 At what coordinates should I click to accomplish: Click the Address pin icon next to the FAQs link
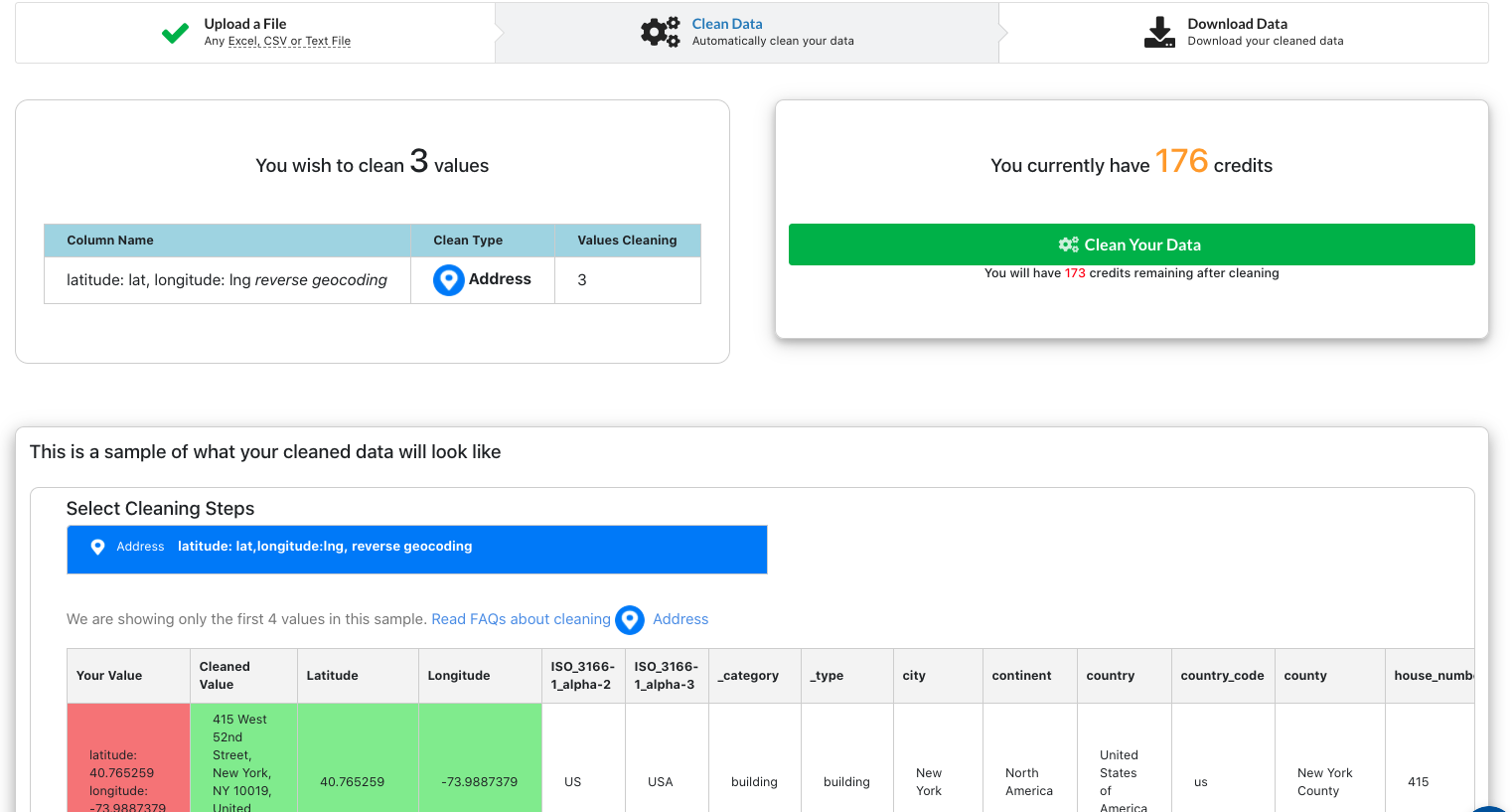point(630,620)
